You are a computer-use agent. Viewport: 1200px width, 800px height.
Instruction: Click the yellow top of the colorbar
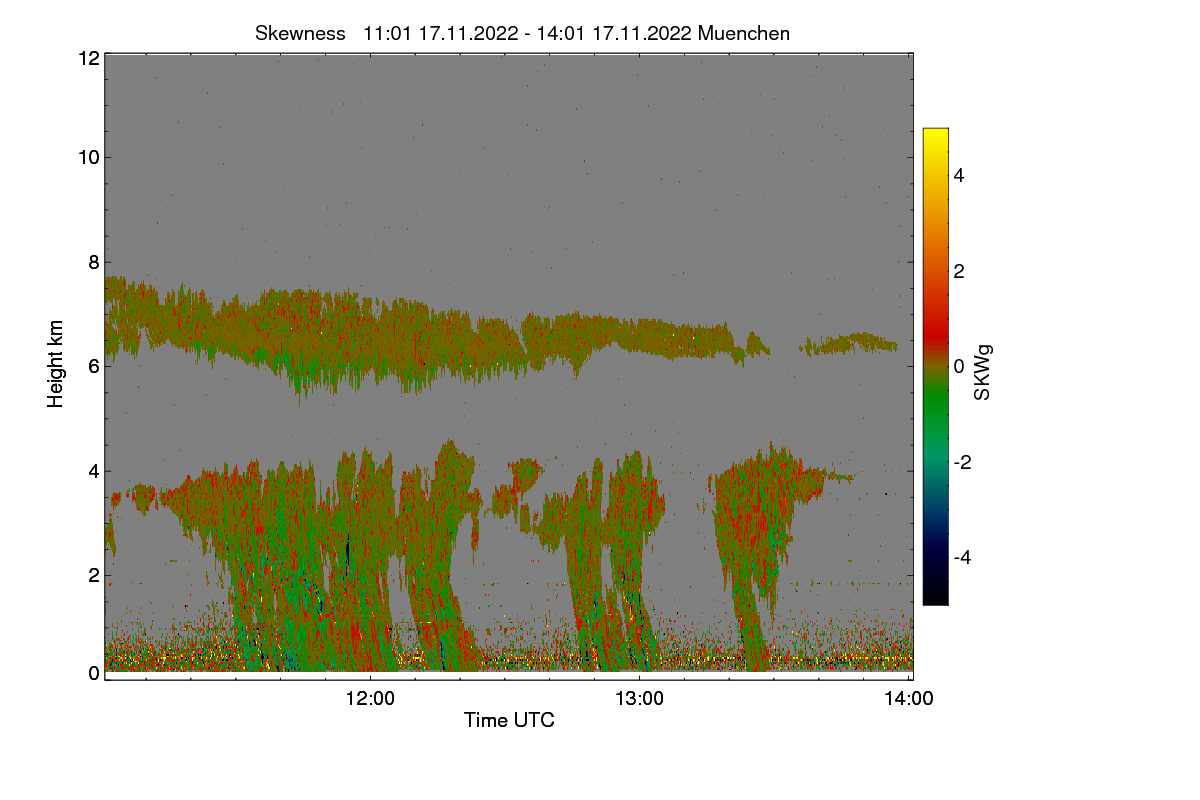[935, 135]
